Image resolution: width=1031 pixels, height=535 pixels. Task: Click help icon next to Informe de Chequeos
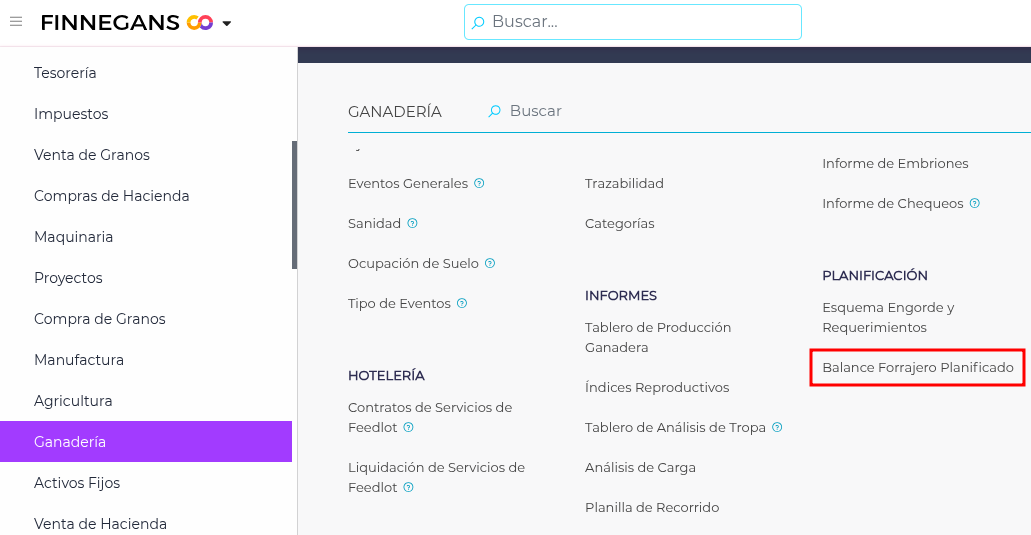(x=975, y=203)
